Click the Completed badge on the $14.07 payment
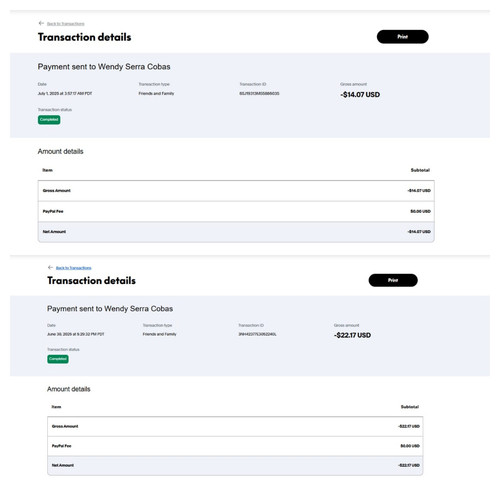This screenshot has height=500, width=500. click(49, 120)
